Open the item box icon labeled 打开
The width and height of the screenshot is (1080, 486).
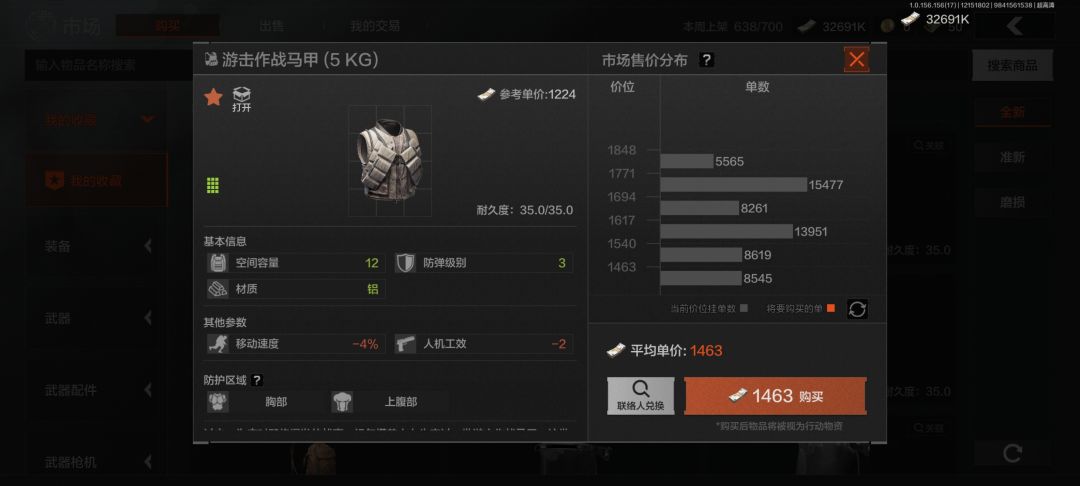coord(242,99)
